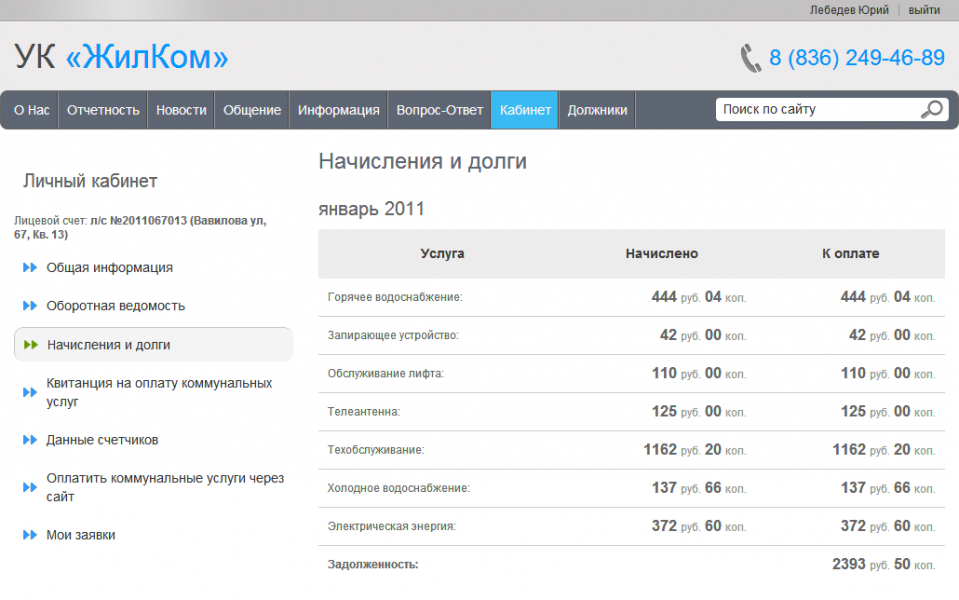Open Лебедев Юрий user profile link

(x=849, y=10)
